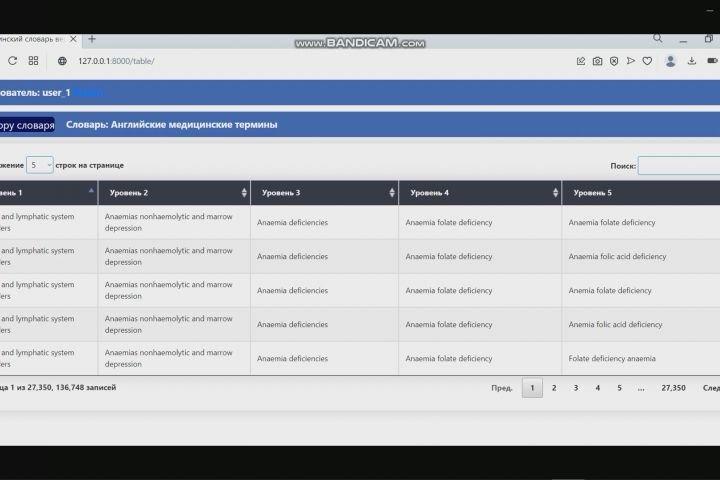Open a new browser tab with plus
720x480 pixels.
click(92, 39)
